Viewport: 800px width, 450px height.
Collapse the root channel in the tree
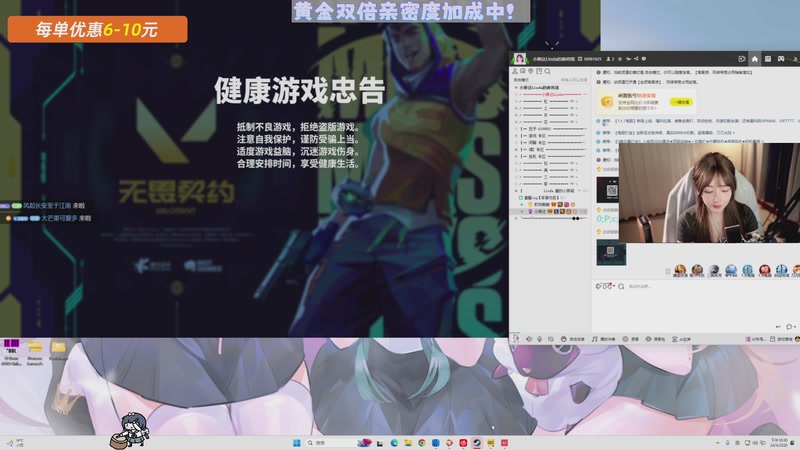point(516,88)
